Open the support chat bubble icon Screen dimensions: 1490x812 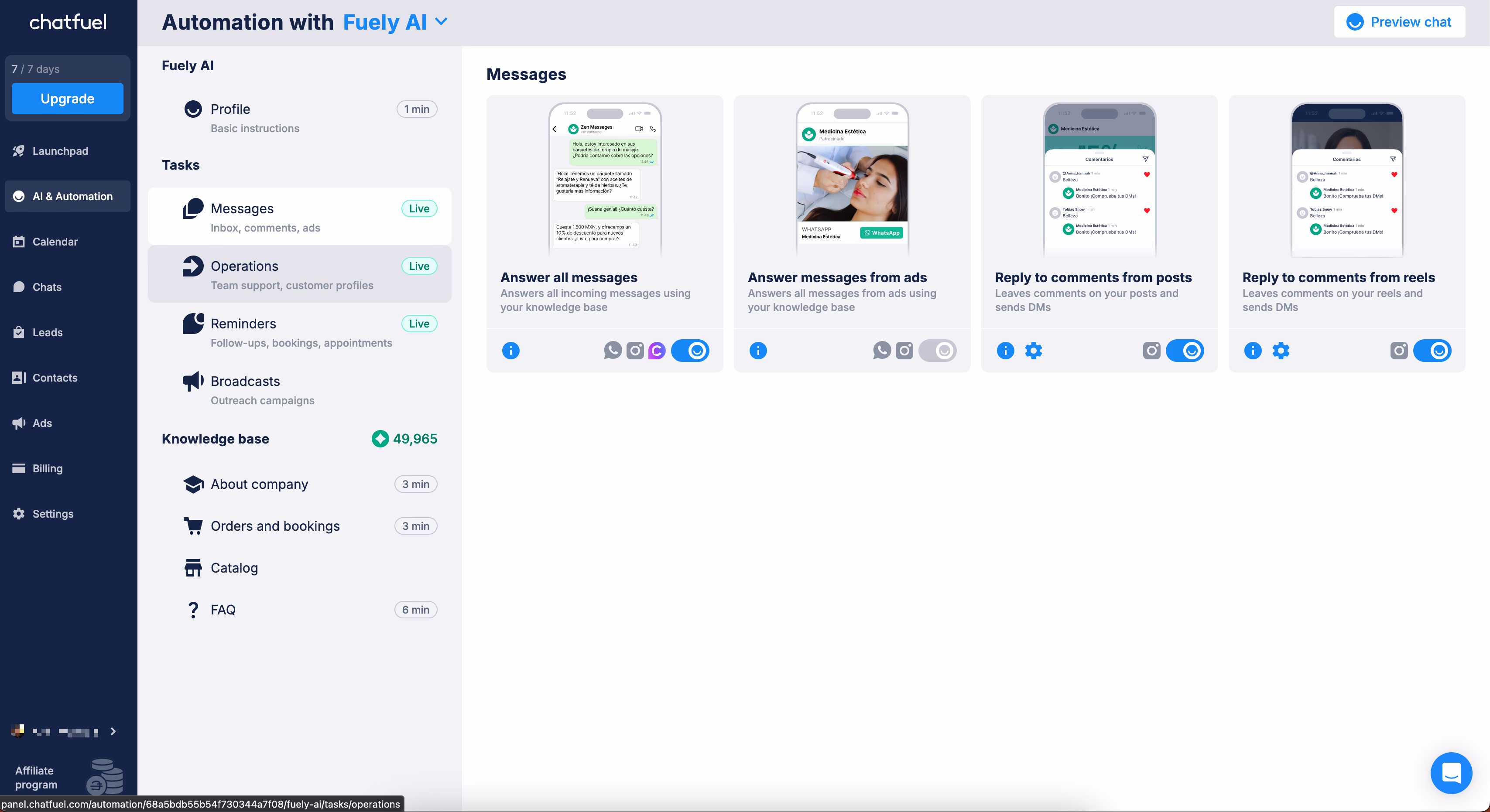[x=1451, y=773]
